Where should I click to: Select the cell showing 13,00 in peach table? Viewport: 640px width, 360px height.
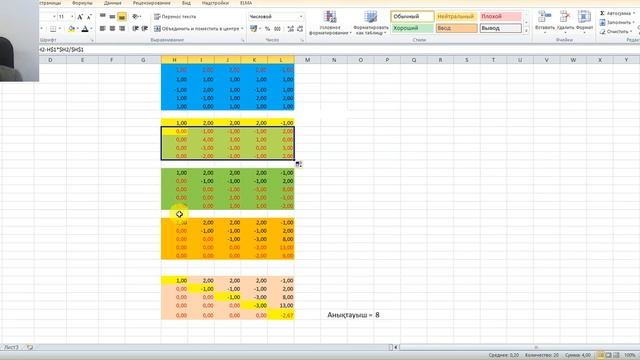[x=281, y=305]
